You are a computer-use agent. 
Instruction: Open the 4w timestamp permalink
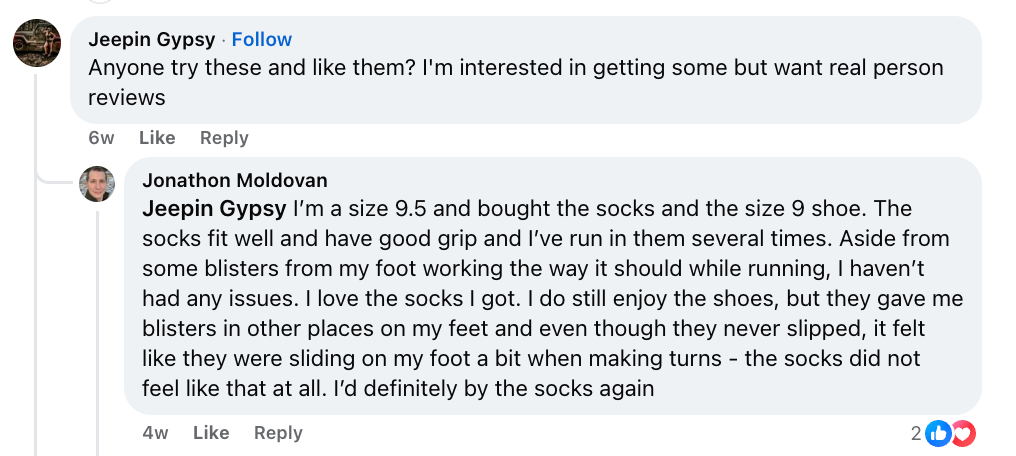coord(155,433)
